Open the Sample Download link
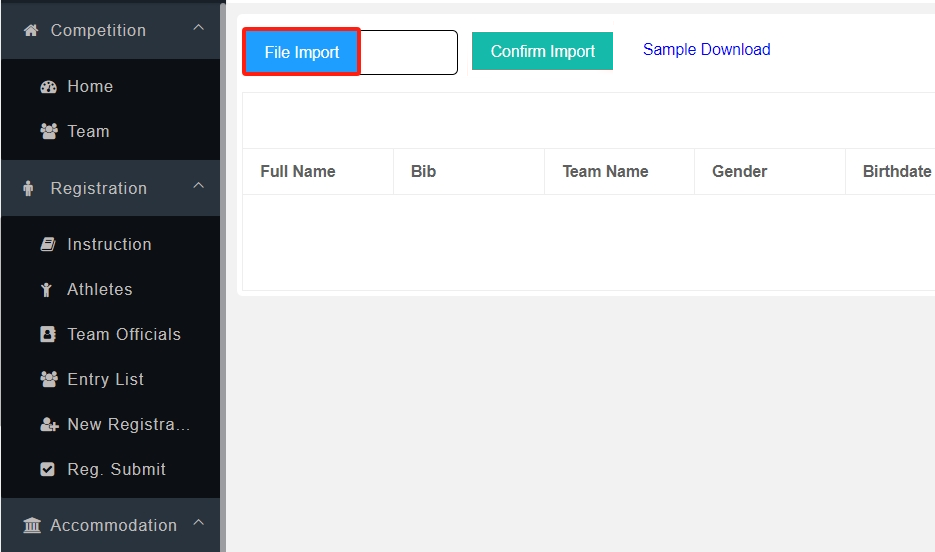This screenshot has height=552, width=935. coord(706,49)
